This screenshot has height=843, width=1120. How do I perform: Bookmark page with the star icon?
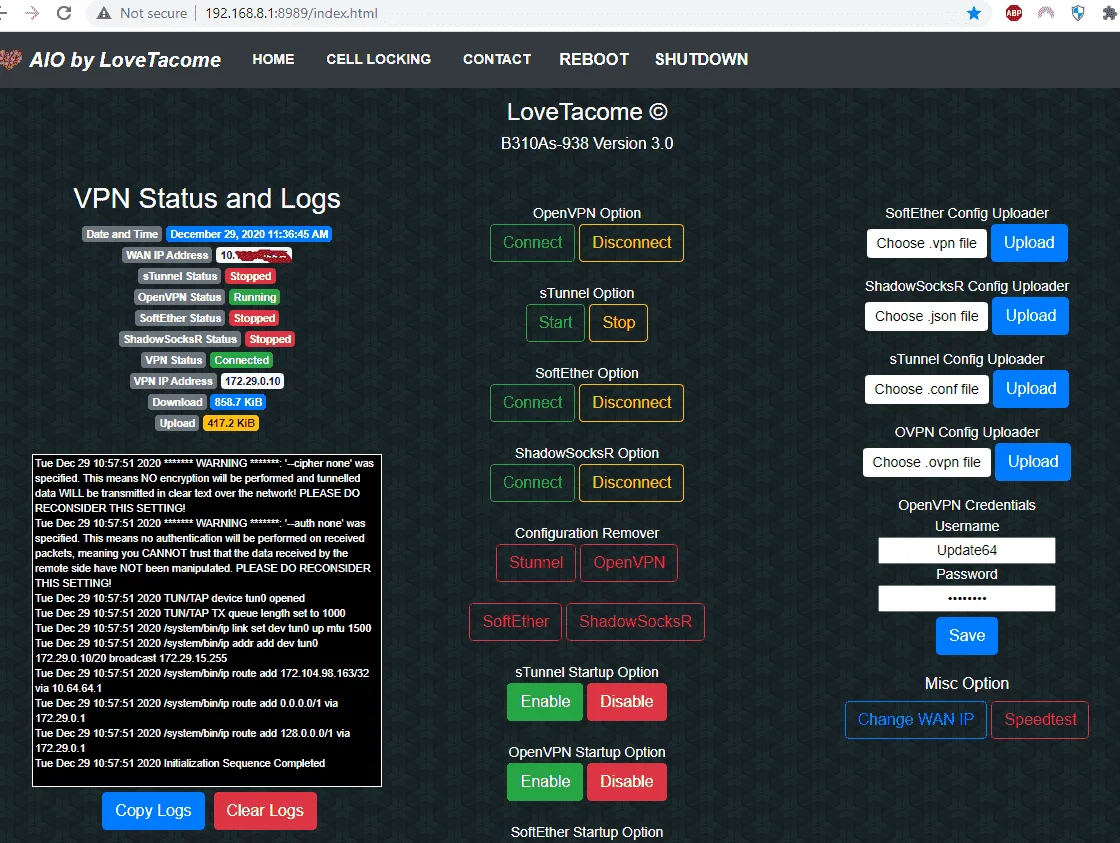[974, 13]
